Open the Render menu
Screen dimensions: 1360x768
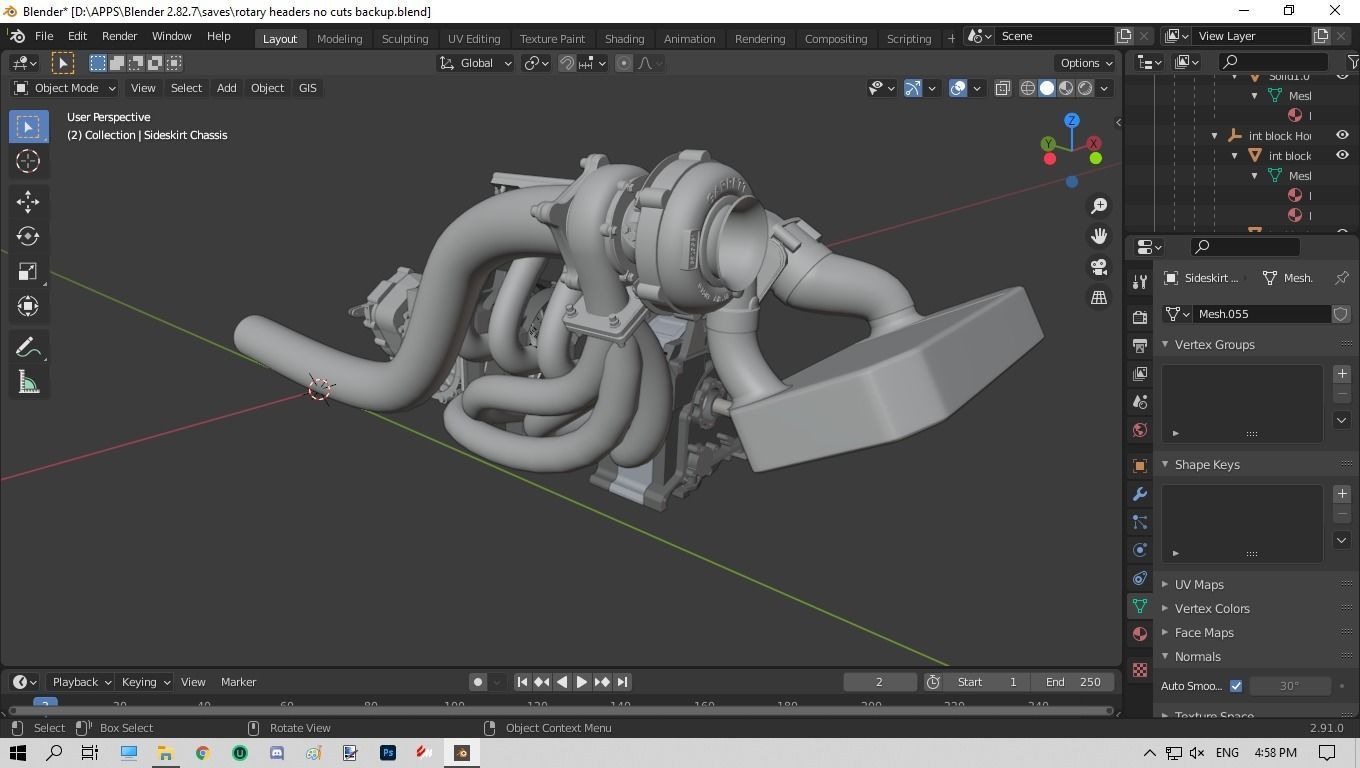pyautogui.click(x=119, y=36)
